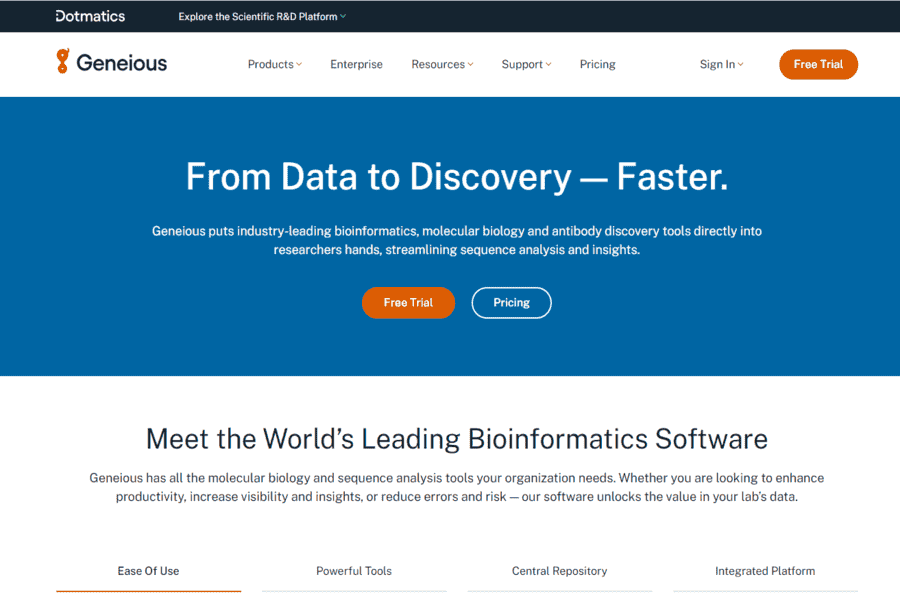The image size is (900, 600).
Task: Click the Dotmatics logo in top bar
Action: 90,16
